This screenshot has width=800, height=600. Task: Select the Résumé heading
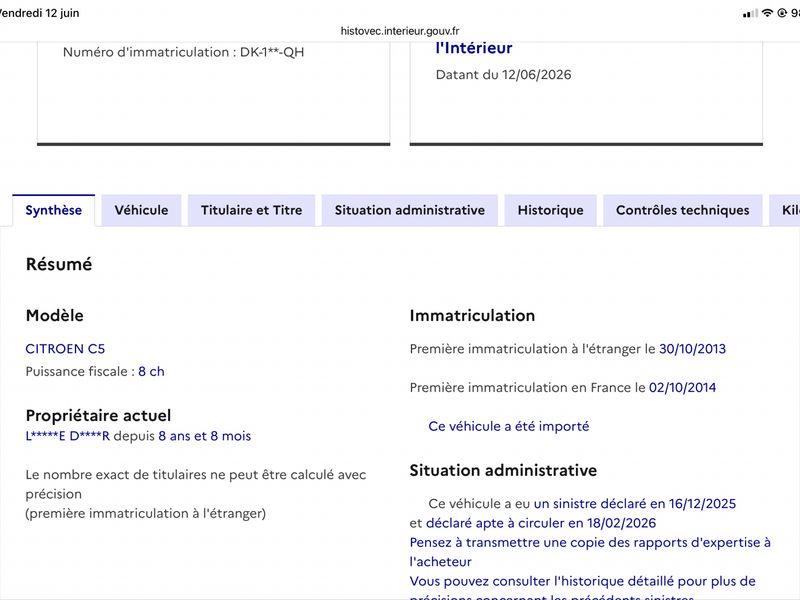(59, 264)
